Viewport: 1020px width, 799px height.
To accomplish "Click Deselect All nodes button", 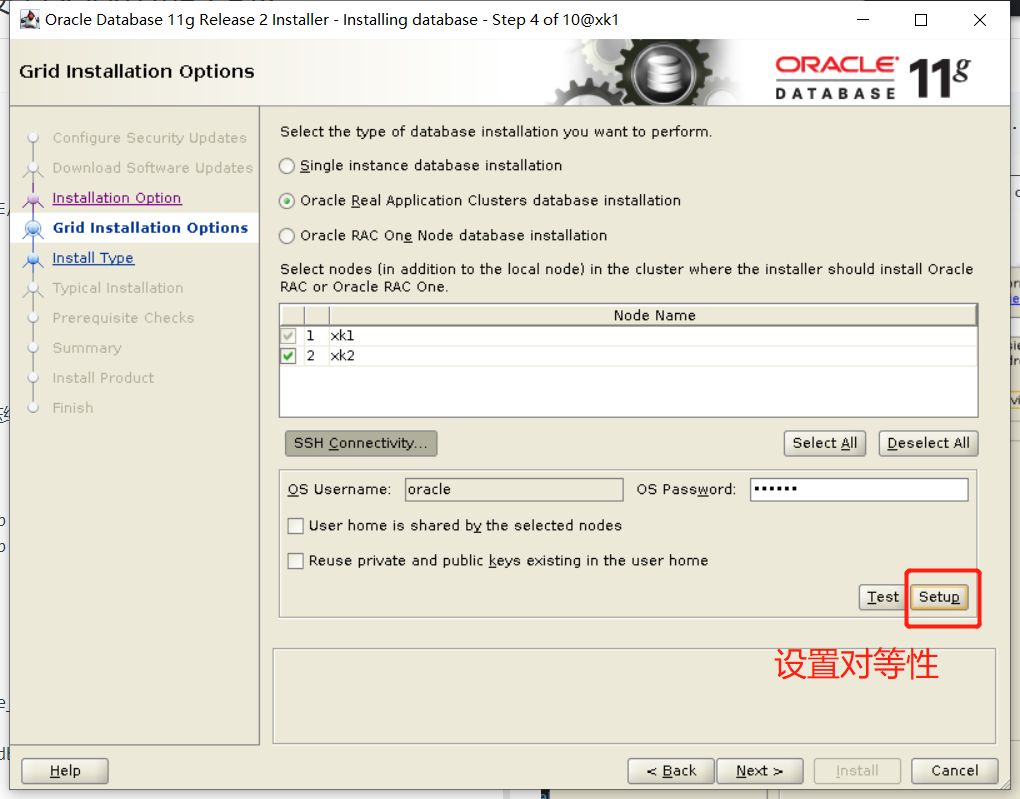I will coord(928,443).
